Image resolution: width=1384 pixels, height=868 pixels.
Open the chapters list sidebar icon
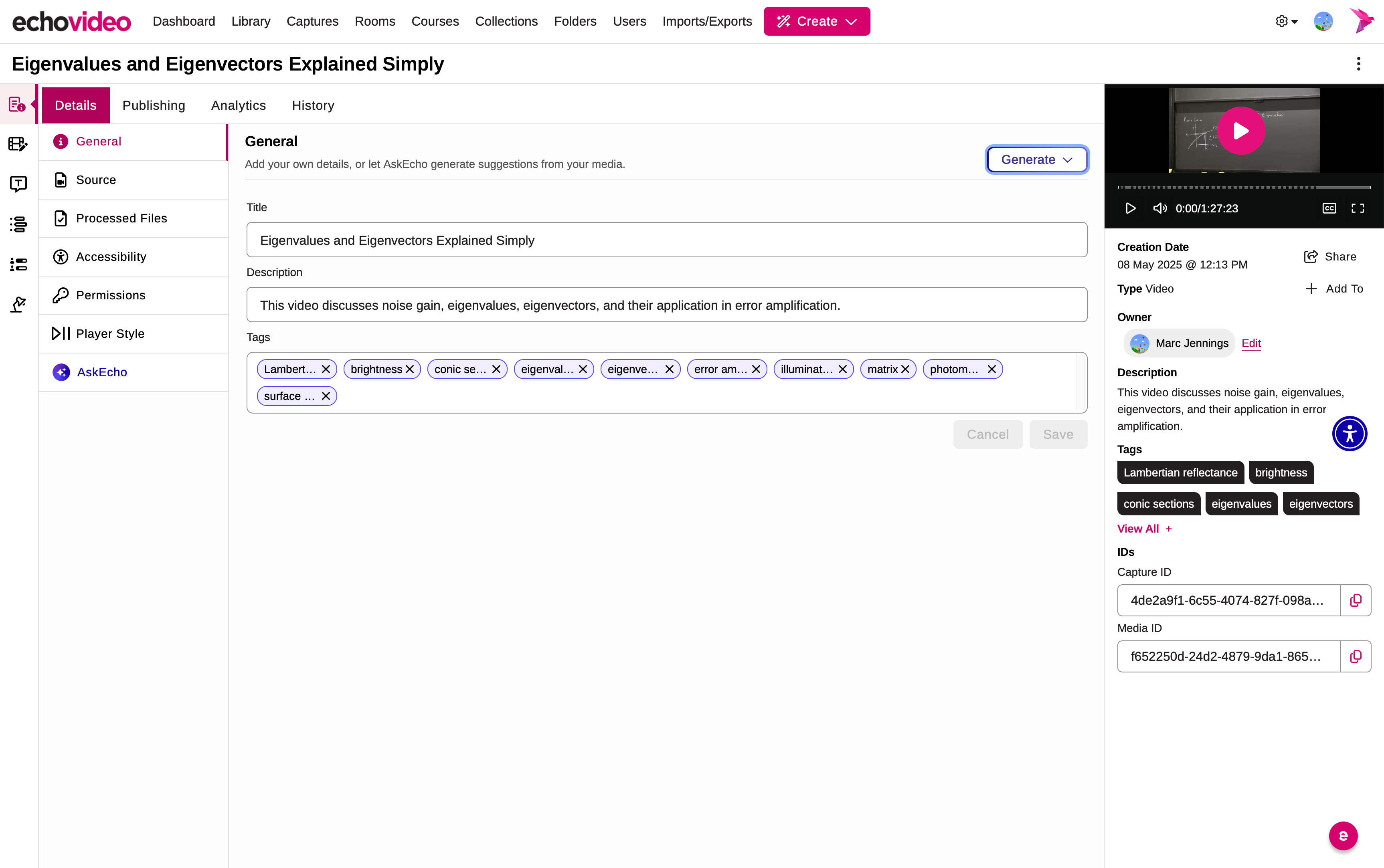pos(18,224)
